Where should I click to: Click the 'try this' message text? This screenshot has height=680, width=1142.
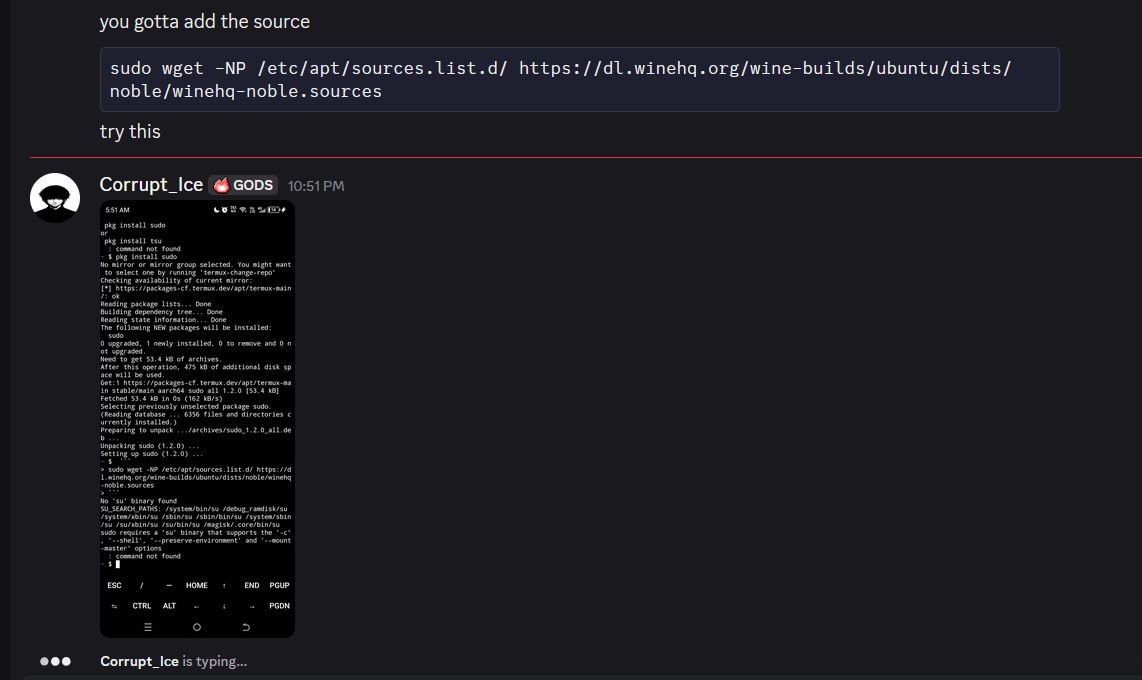click(x=130, y=132)
